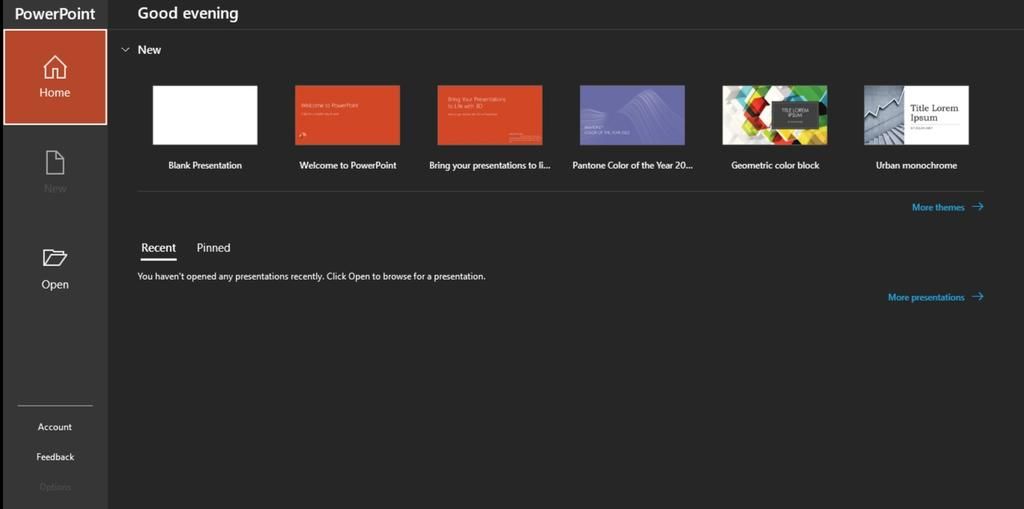
Task: Select the Geometric color block thumbnail
Action: pyautogui.click(x=775, y=115)
